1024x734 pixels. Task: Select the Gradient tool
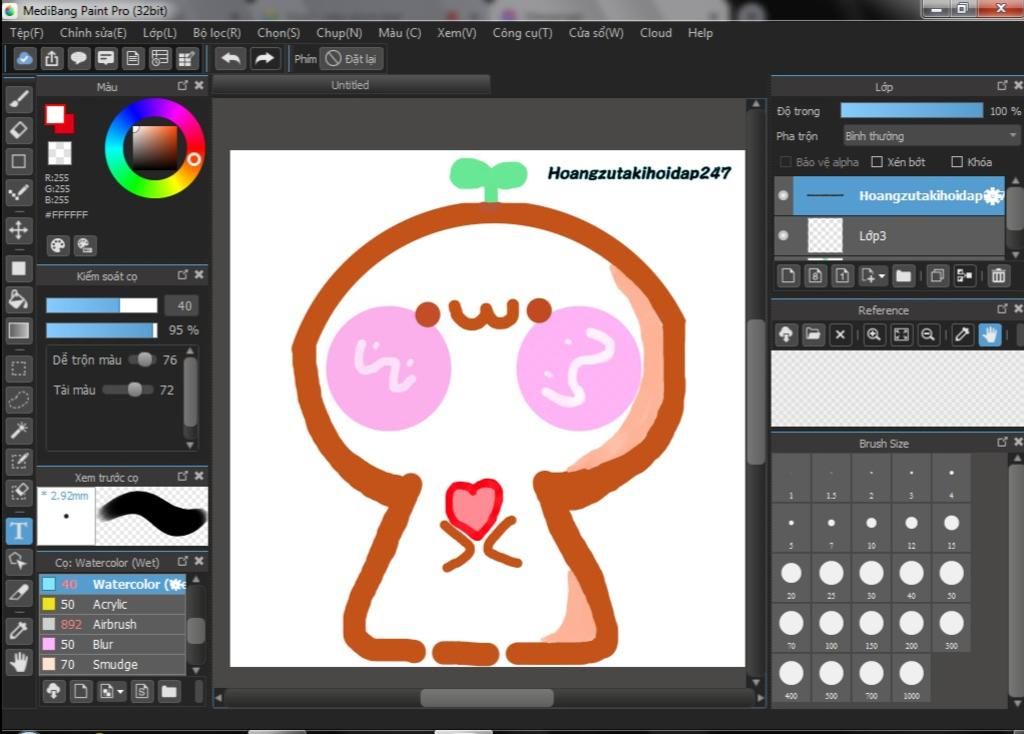coord(19,330)
